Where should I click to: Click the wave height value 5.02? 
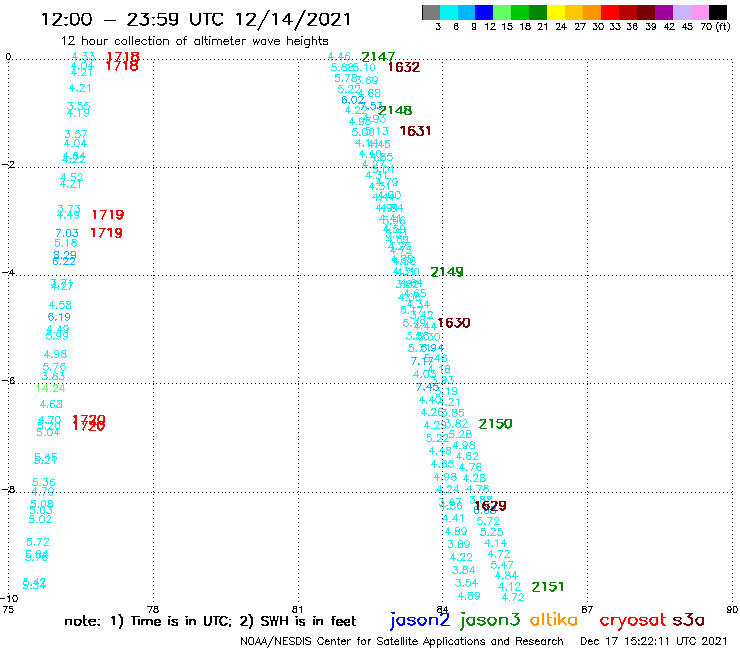(x=40, y=520)
